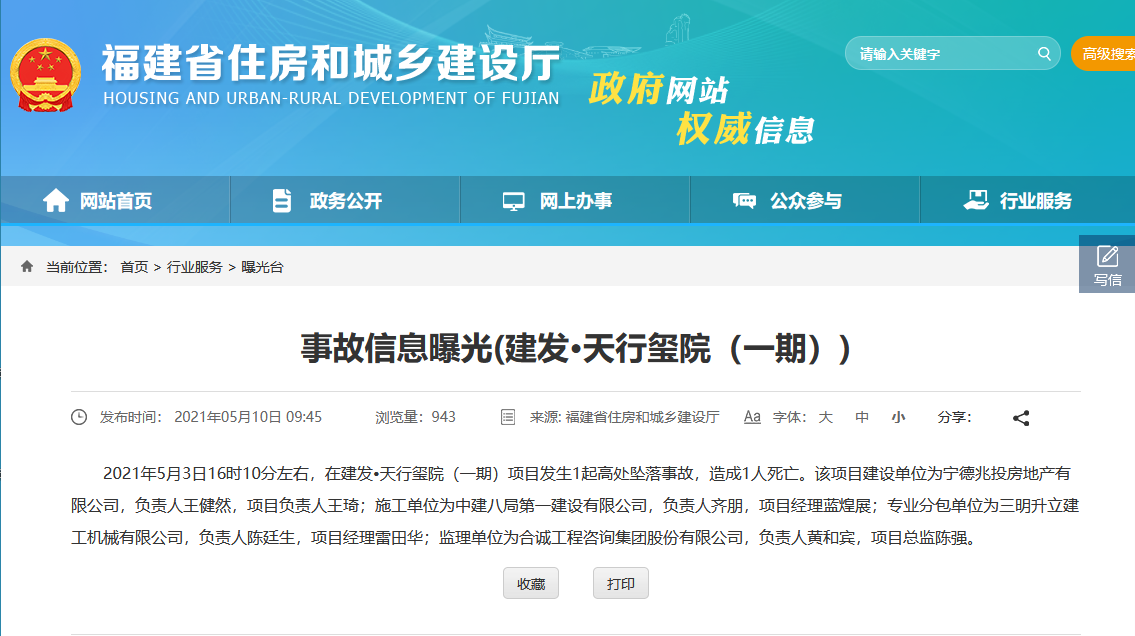This screenshot has width=1135, height=636.
Task: Click the source text 来源: 福建省住房和城乡建设厅
Action: pos(625,417)
